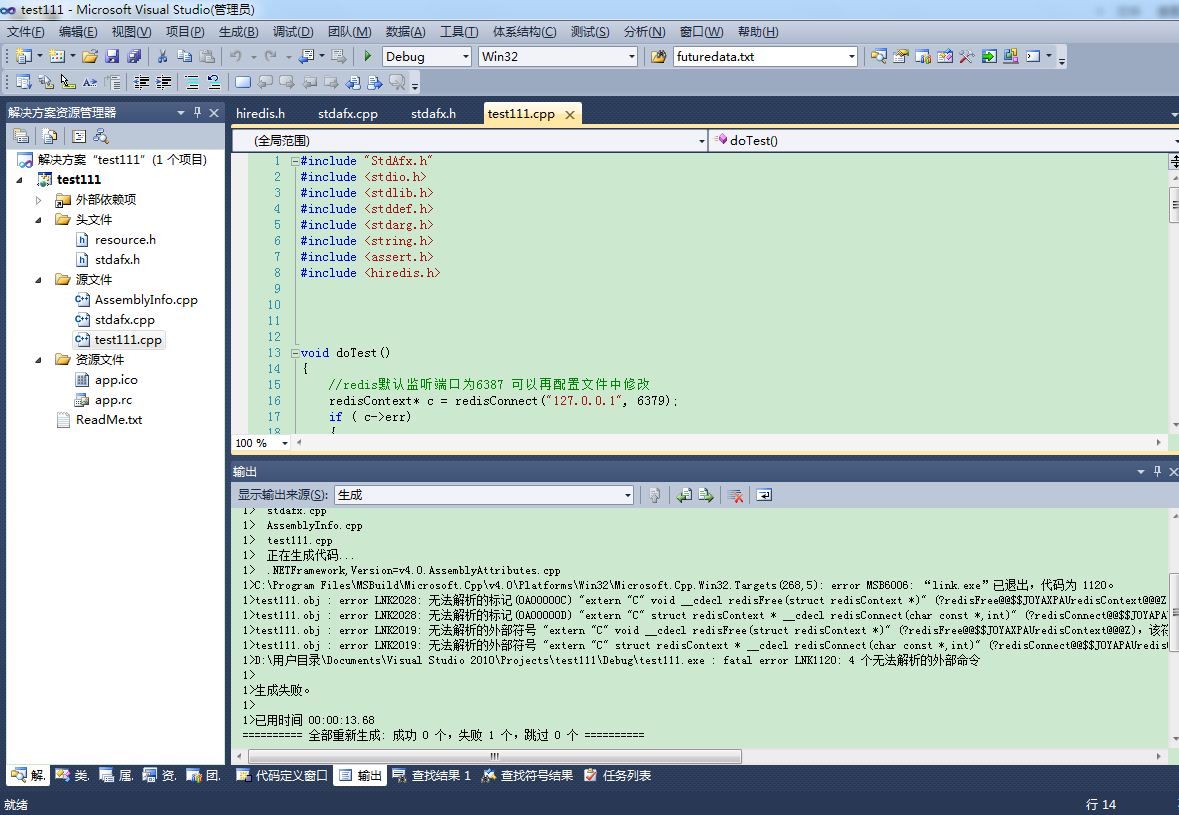Screen dimensions: 1179x815
Task: Collapse the test111 project tree node
Action: click(21, 180)
